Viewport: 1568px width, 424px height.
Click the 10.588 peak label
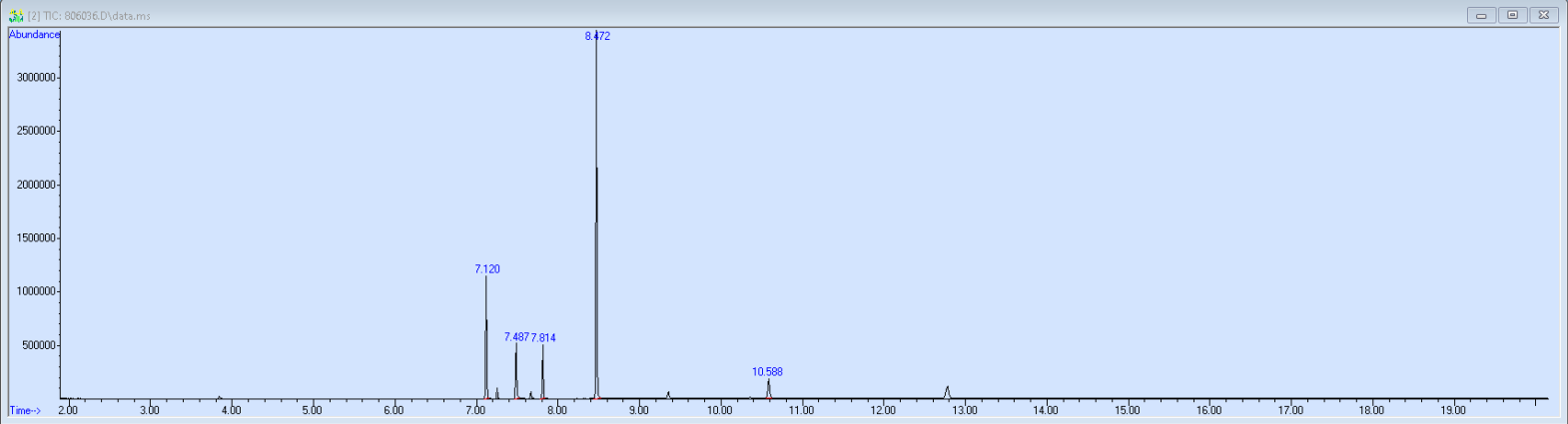click(767, 372)
